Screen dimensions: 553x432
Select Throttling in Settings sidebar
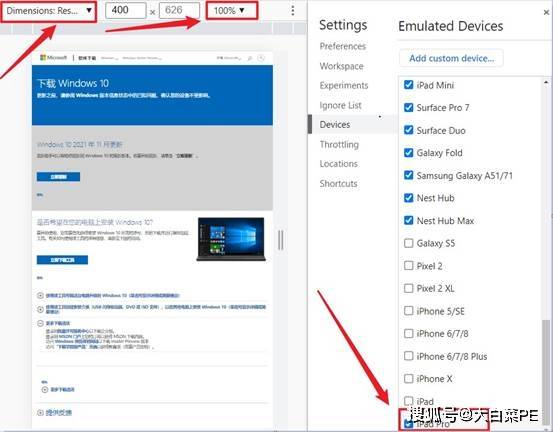click(339, 144)
